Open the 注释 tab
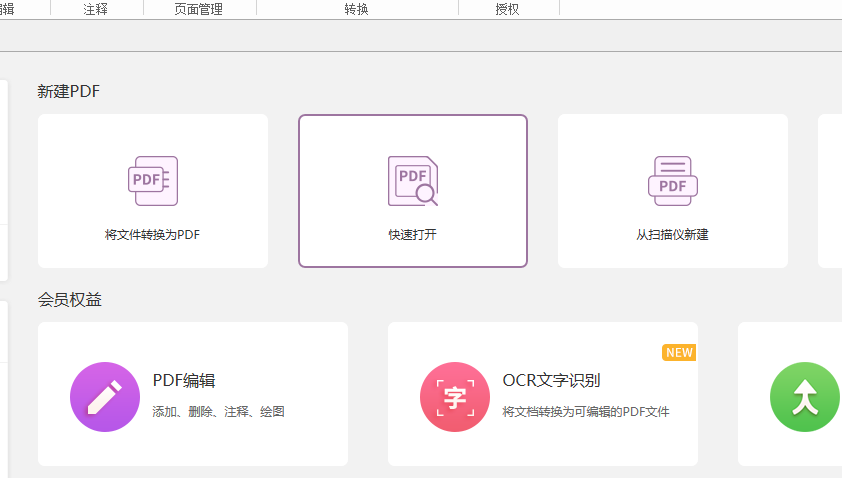 pos(96,9)
